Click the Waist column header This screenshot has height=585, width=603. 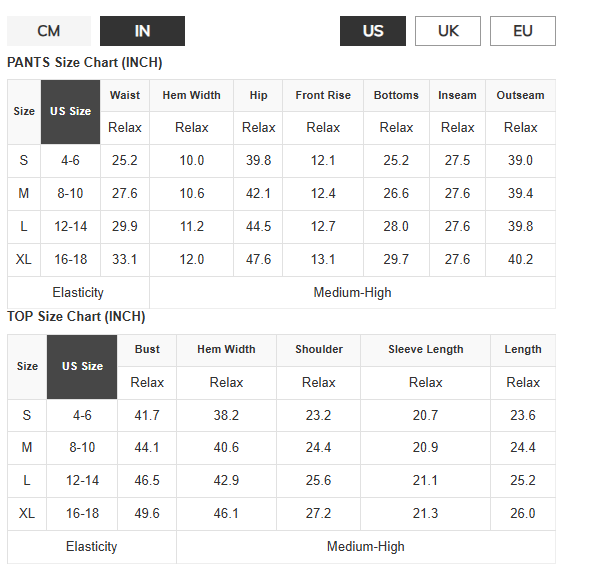125,95
